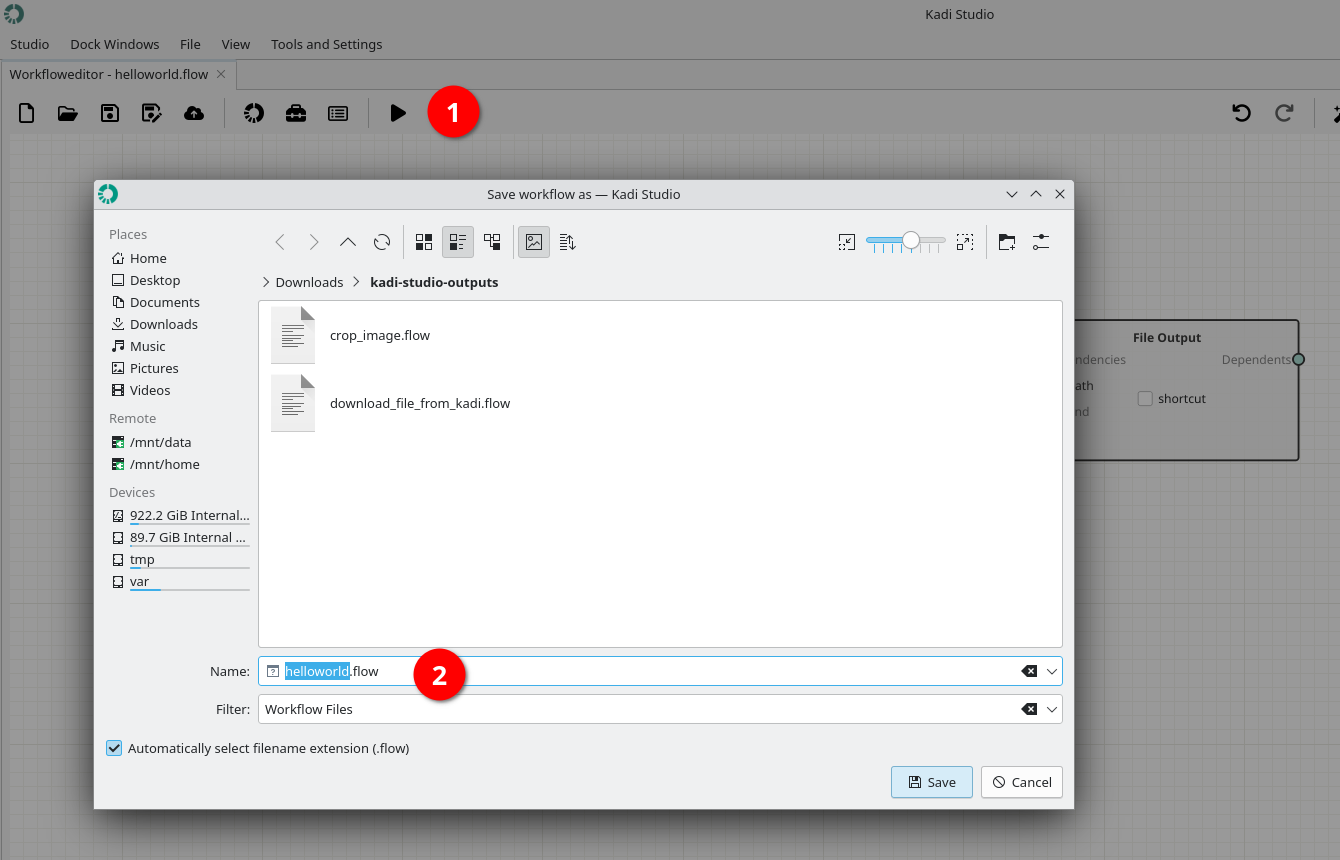
Task: Go back in the file dialog
Action: tap(280, 242)
